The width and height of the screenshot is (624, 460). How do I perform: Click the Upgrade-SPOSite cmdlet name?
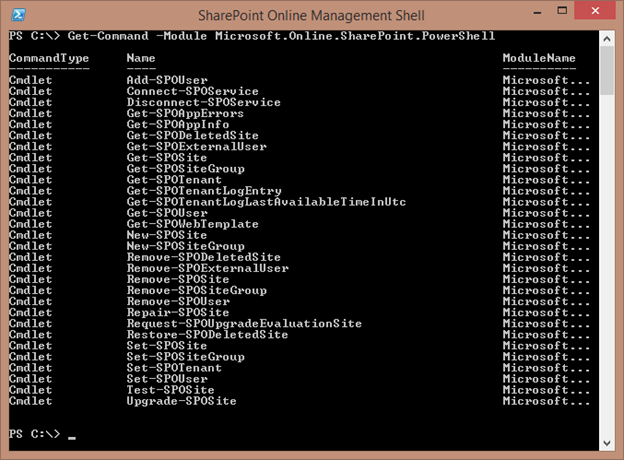[181, 401]
